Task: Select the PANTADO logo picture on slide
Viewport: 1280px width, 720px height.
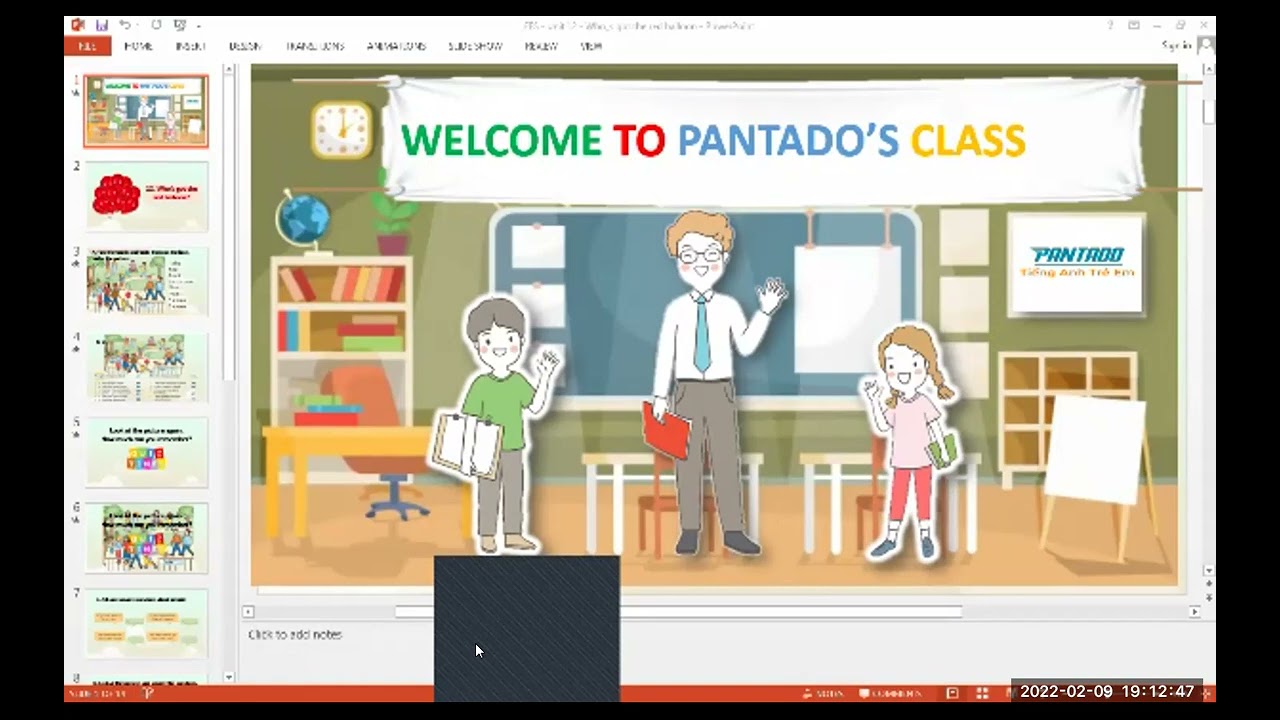Action: click(x=1077, y=265)
